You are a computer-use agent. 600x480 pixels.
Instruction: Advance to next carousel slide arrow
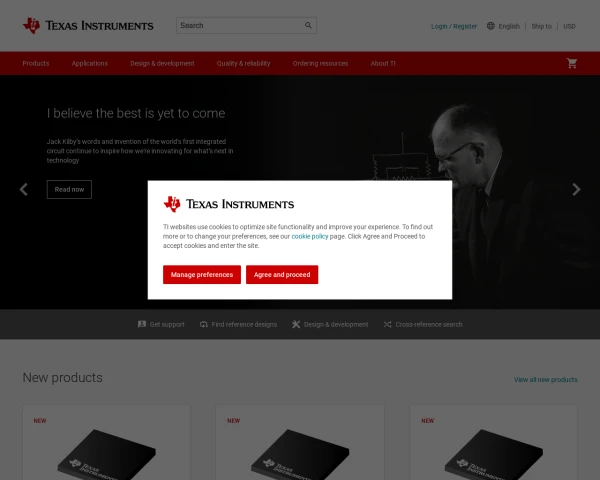[x=576, y=189]
